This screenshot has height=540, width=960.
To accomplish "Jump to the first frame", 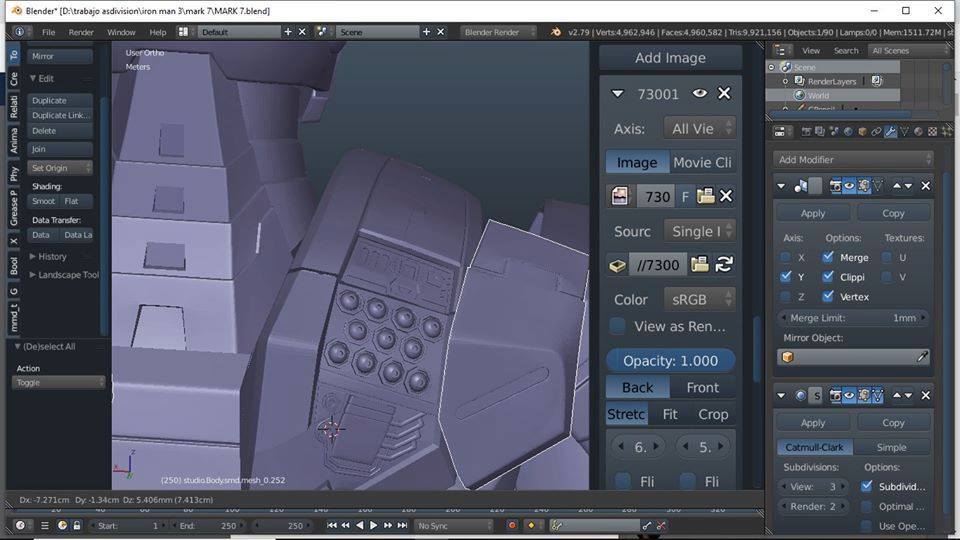I will click(331, 525).
